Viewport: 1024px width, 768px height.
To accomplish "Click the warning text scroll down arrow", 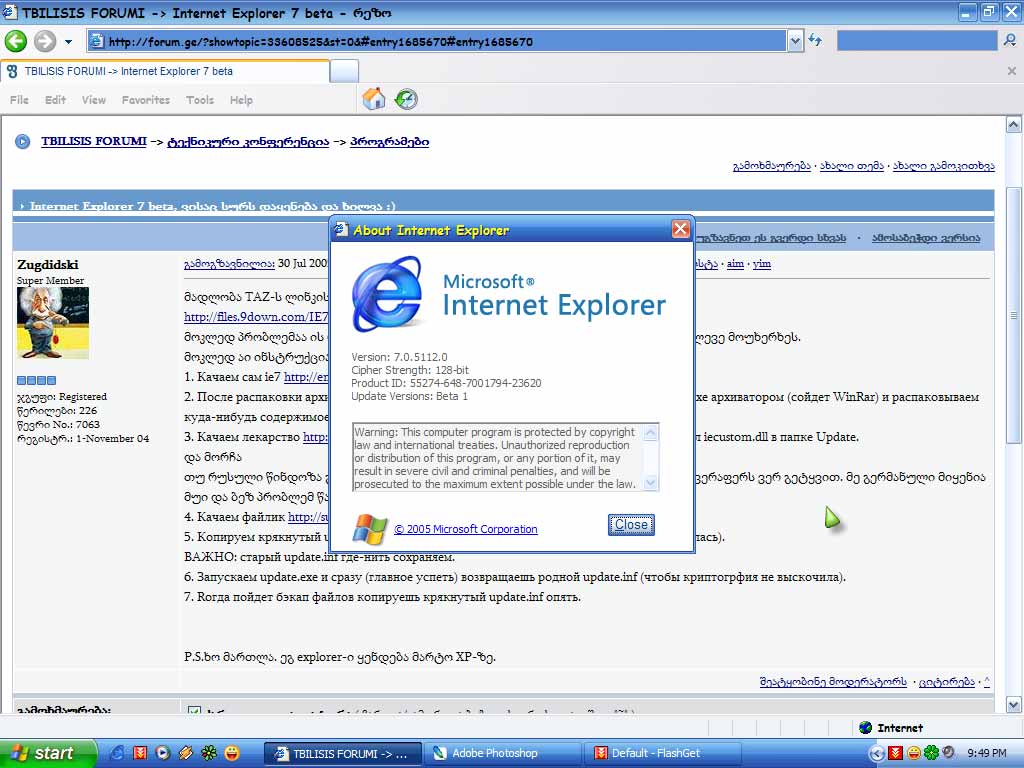I will (x=650, y=483).
